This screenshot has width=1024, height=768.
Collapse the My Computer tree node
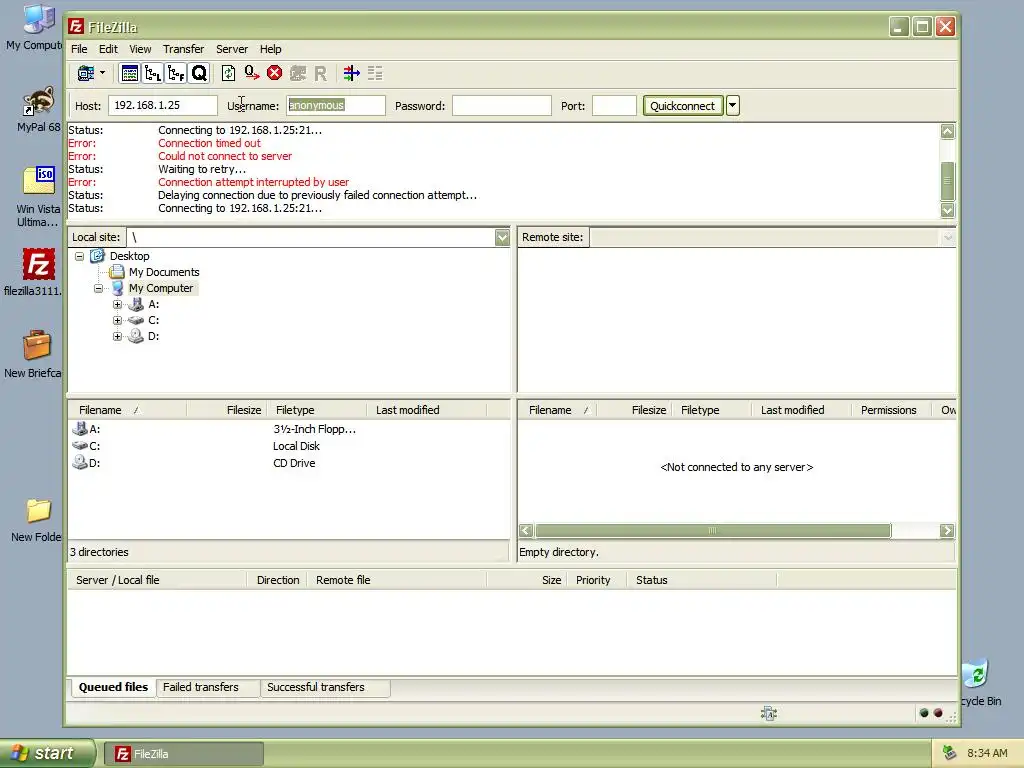[98, 288]
